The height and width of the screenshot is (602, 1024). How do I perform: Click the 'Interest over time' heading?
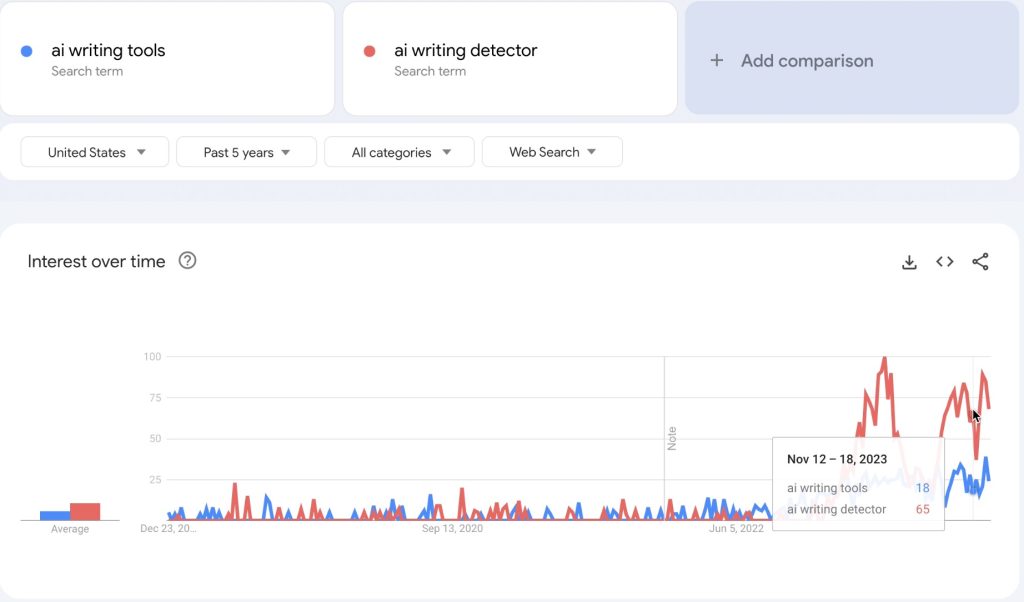click(x=96, y=261)
